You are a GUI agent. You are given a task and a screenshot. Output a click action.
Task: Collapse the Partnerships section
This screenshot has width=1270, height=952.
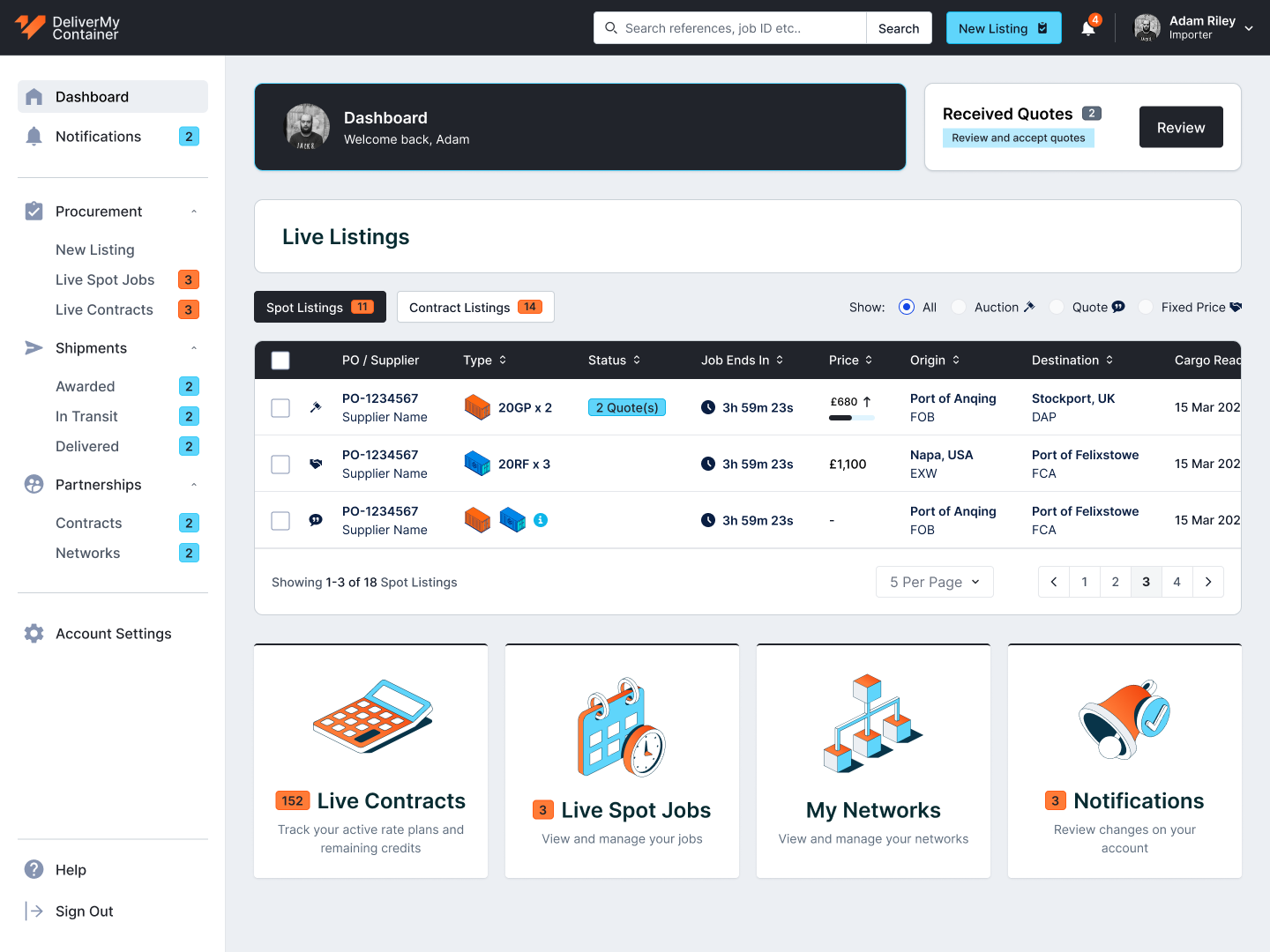pyautogui.click(x=194, y=485)
